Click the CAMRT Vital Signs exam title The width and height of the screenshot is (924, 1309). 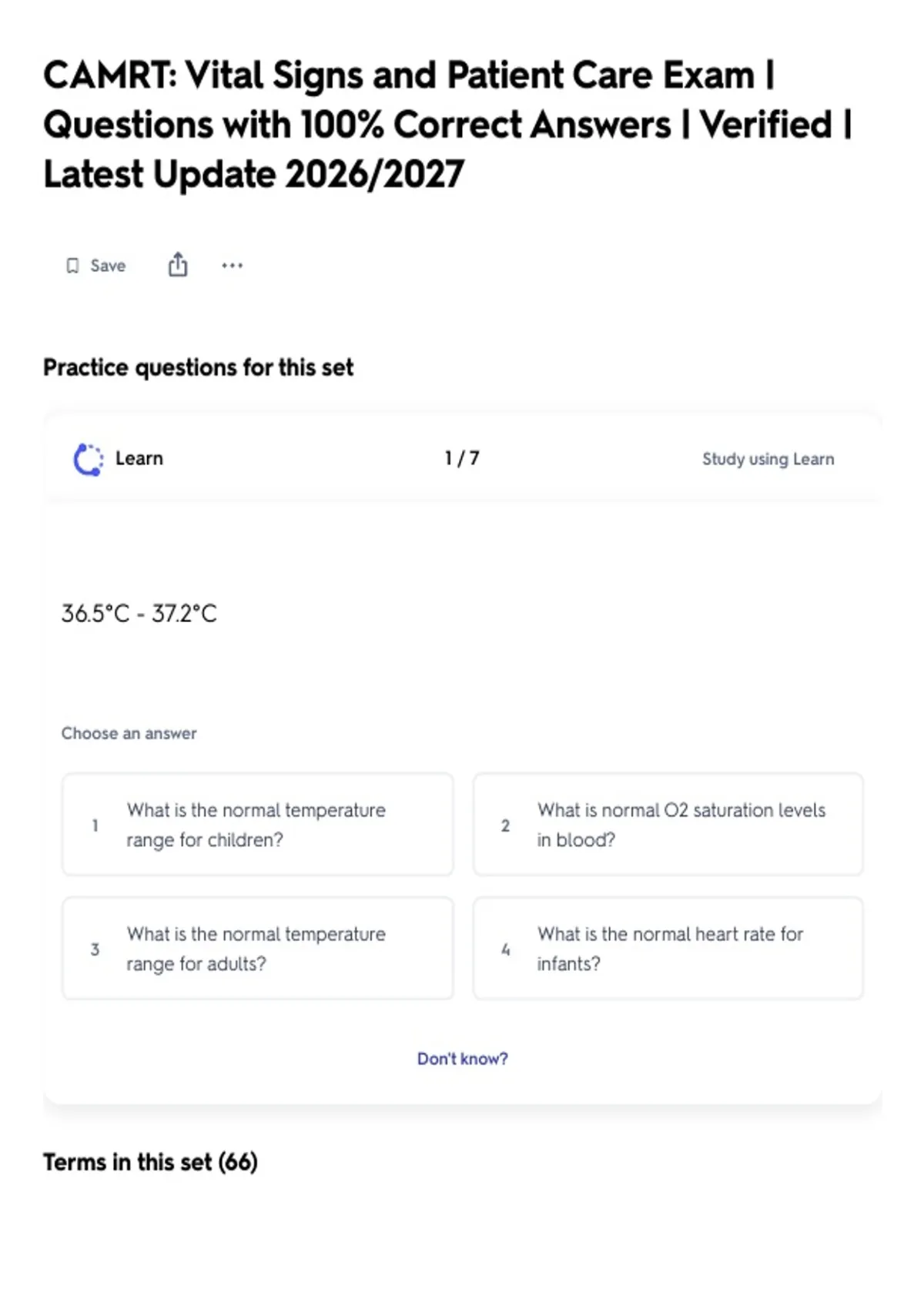(448, 125)
